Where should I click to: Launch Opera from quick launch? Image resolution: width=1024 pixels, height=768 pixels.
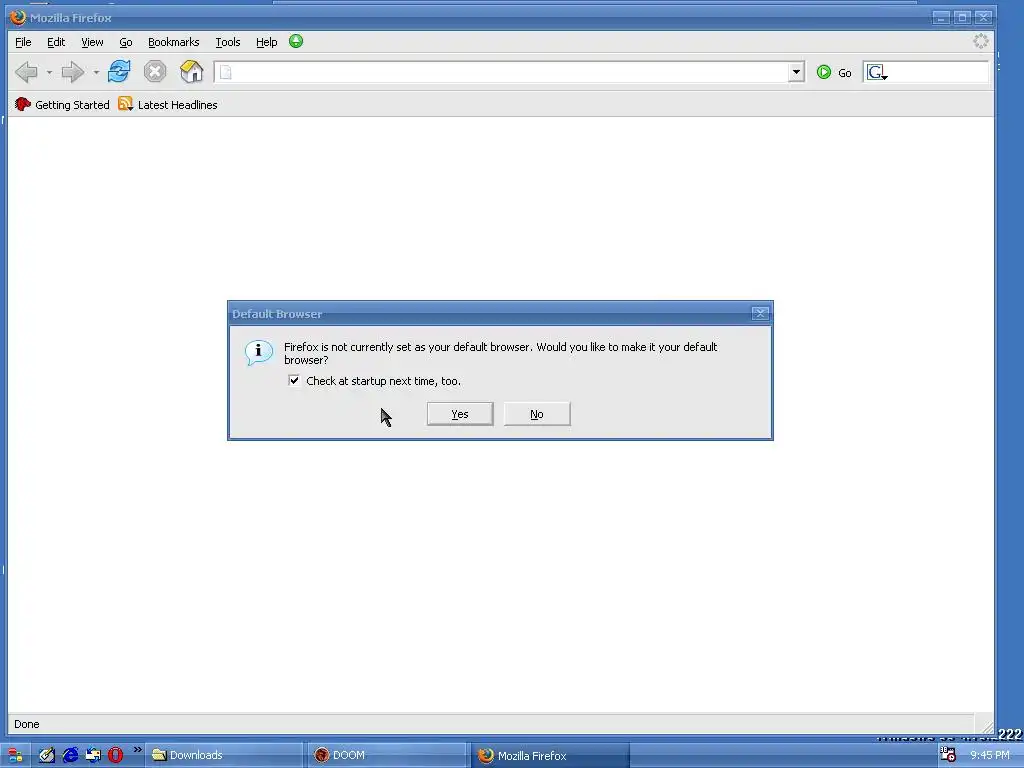coord(116,755)
